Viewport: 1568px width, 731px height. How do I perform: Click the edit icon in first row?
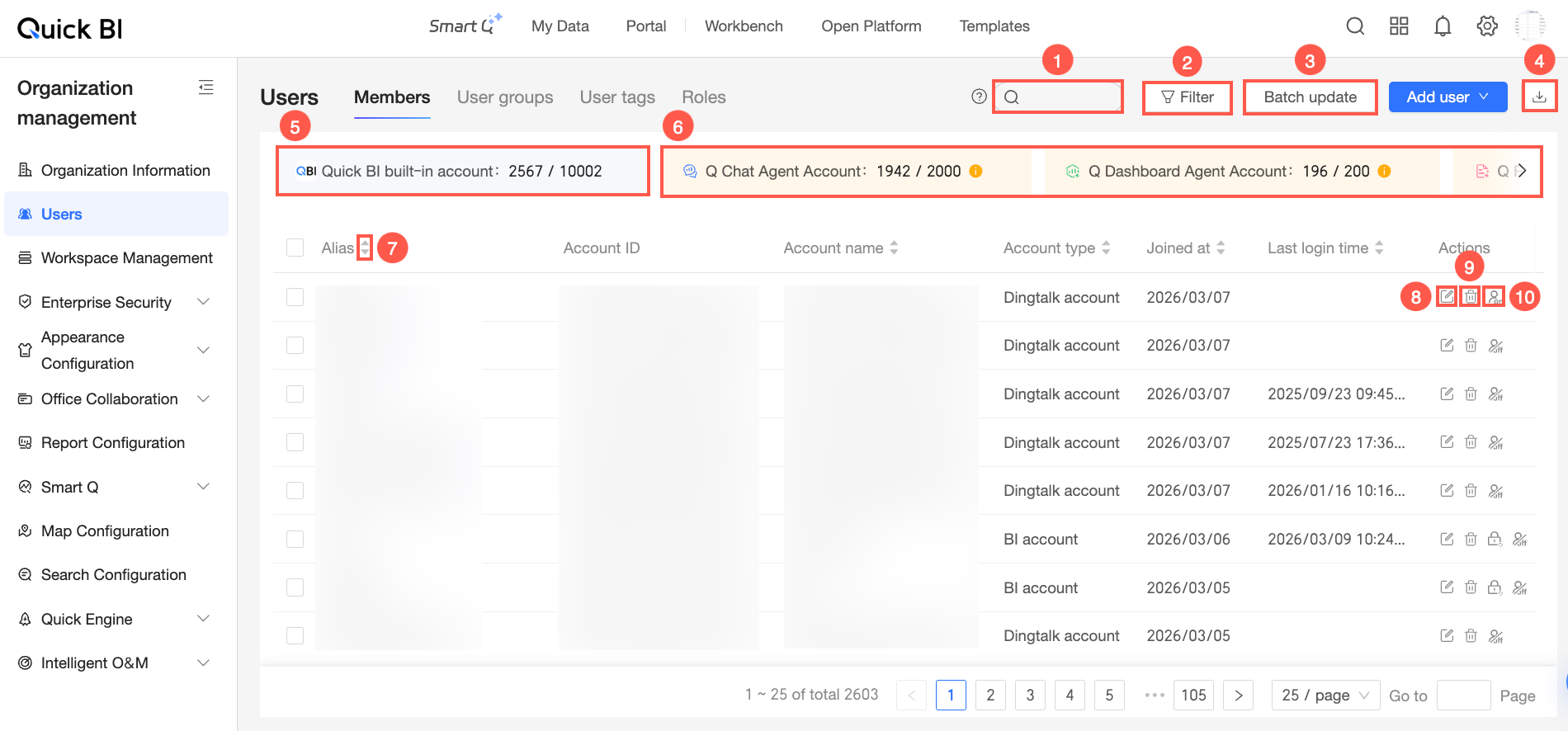1447,296
